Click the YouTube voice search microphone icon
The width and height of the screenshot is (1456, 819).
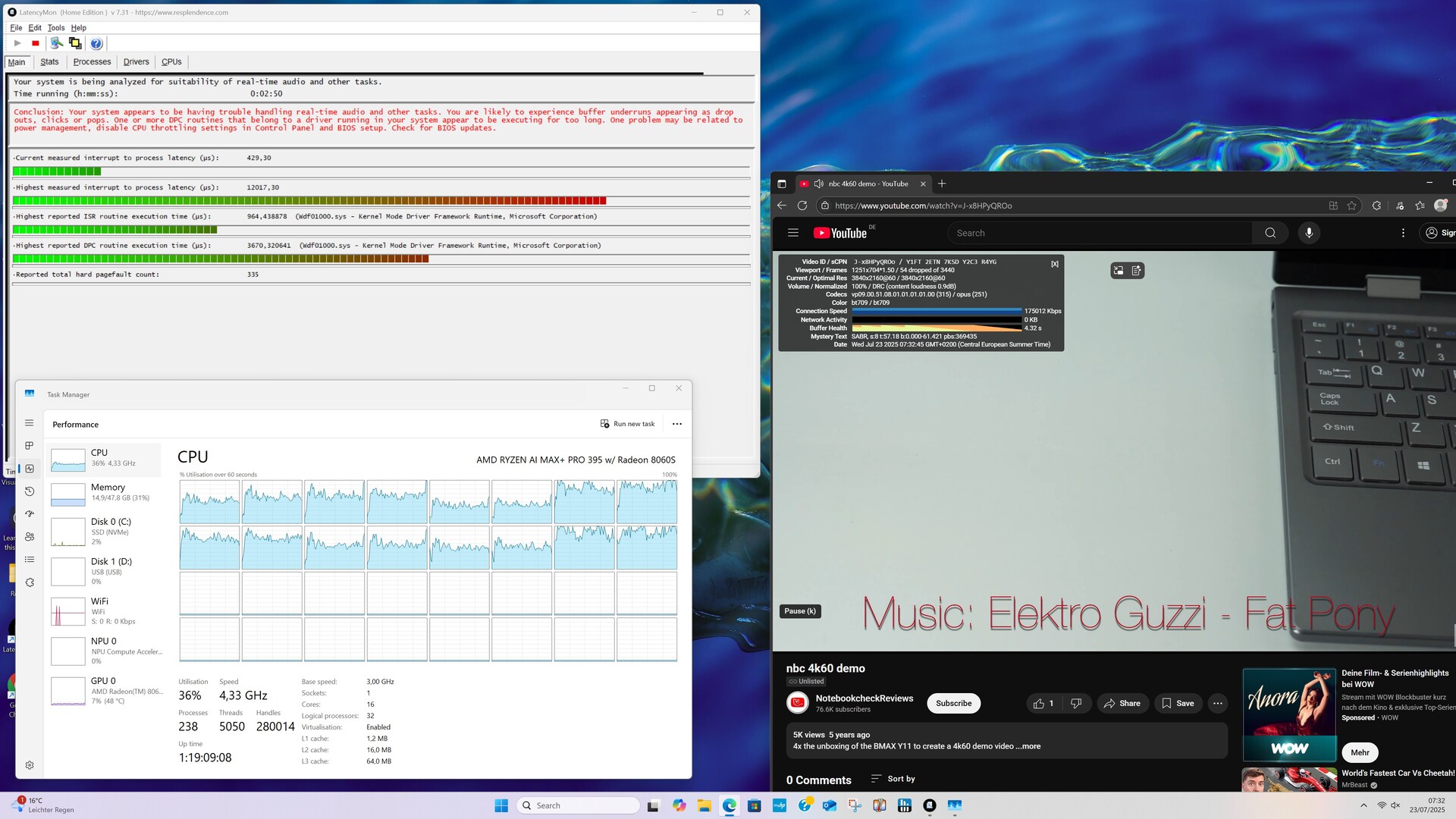pos(1309,233)
